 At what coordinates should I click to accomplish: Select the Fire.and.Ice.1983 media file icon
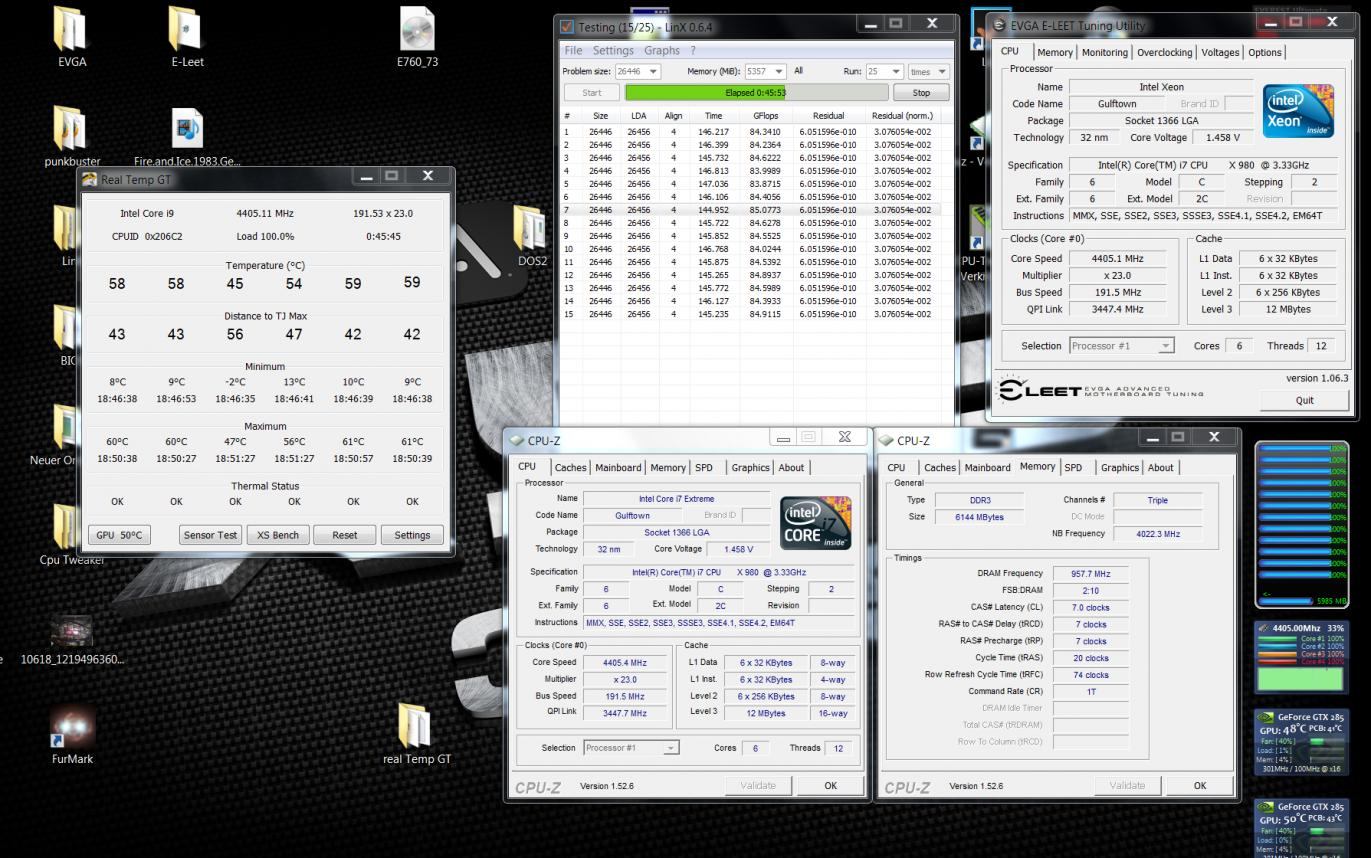point(187,130)
